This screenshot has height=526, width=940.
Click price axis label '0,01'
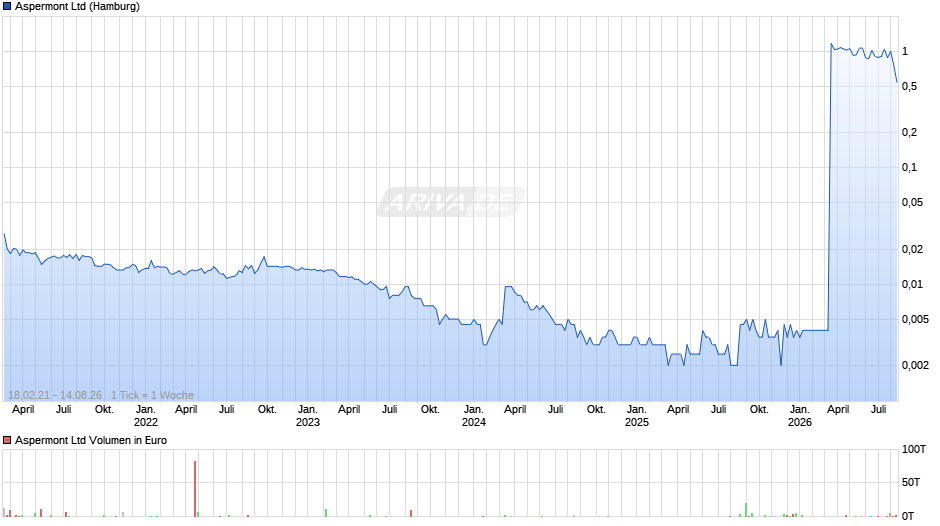coord(912,284)
